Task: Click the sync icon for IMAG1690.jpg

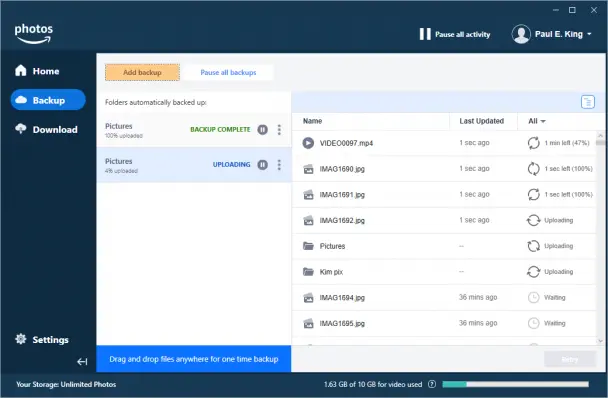Action: [x=534, y=169]
